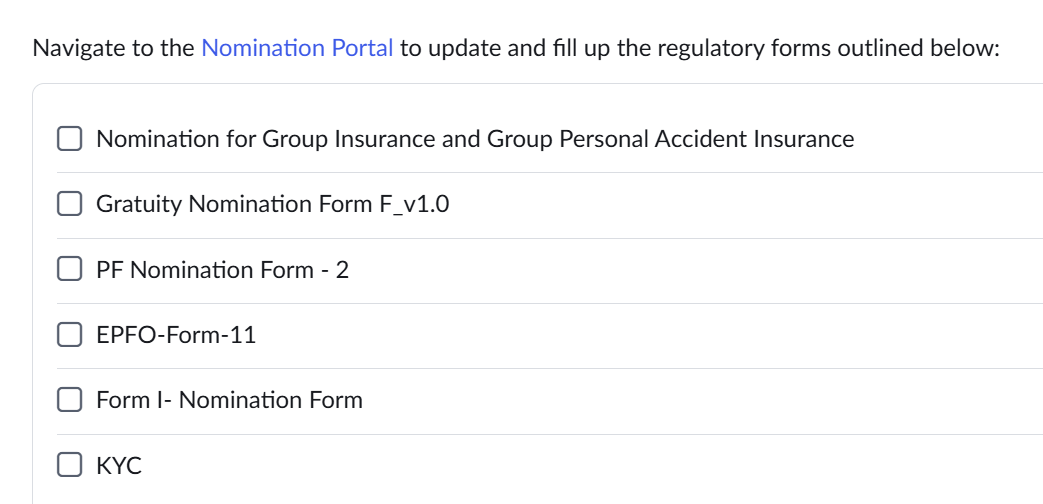Viewport: 1043px width, 504px height.
Task: Click the 'Form I- Nomination Form' label
Action: click(x=229, y=400)
